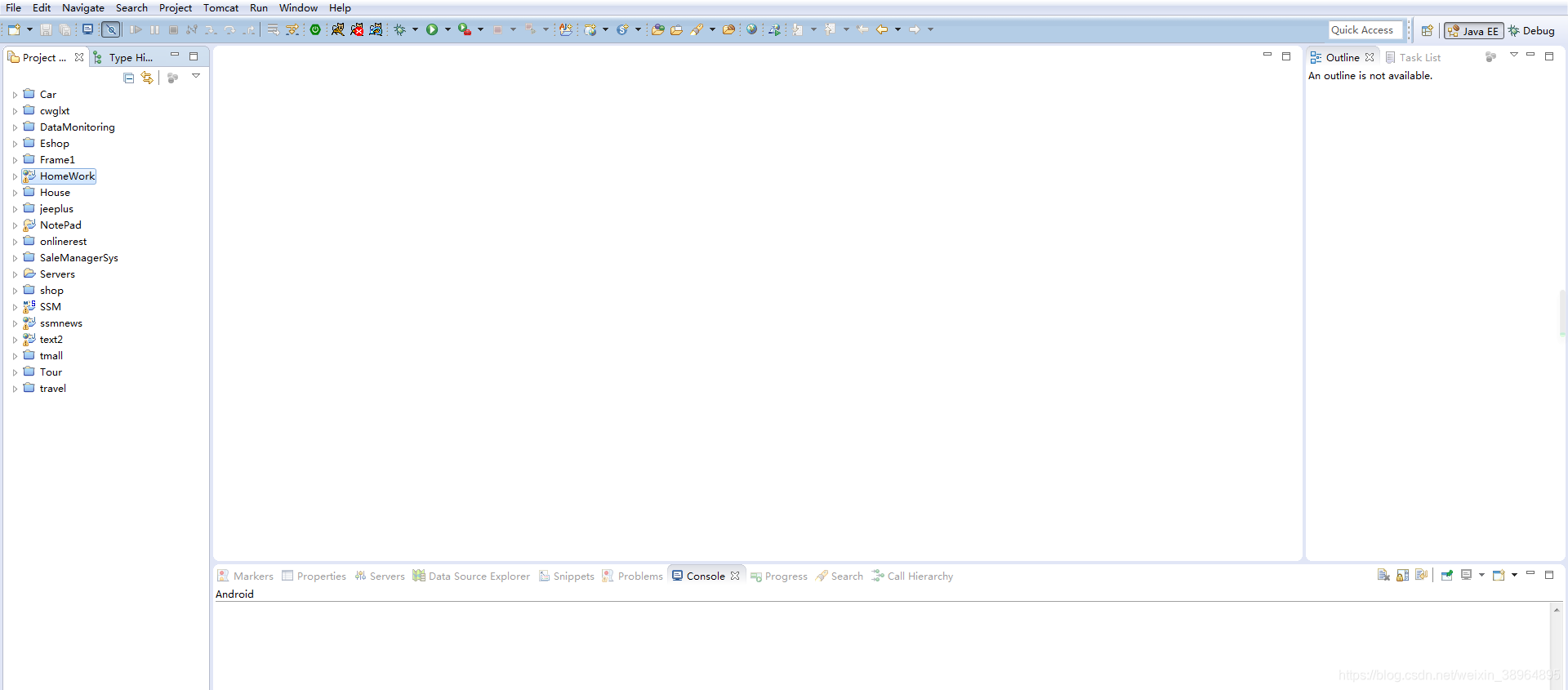
Task: Start Tomcat with the first cat icon
Action: tap(337, 29)
